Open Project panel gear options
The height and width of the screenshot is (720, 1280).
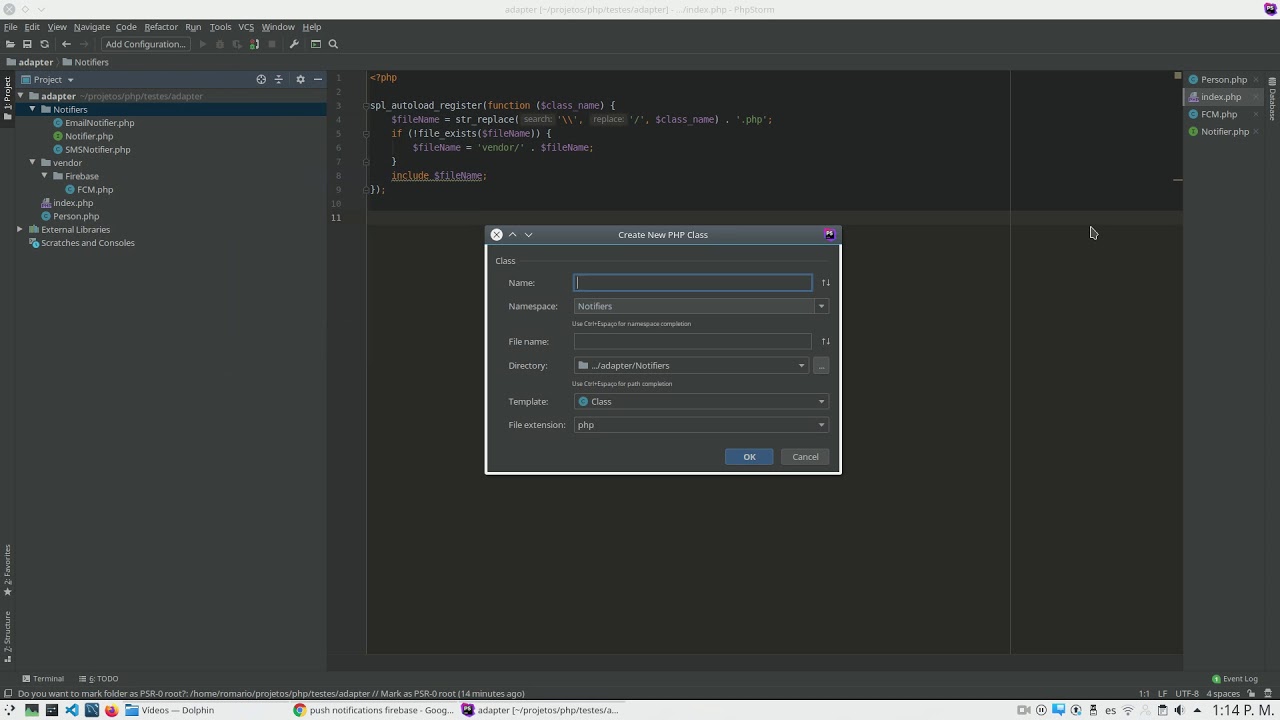[300, 79]
